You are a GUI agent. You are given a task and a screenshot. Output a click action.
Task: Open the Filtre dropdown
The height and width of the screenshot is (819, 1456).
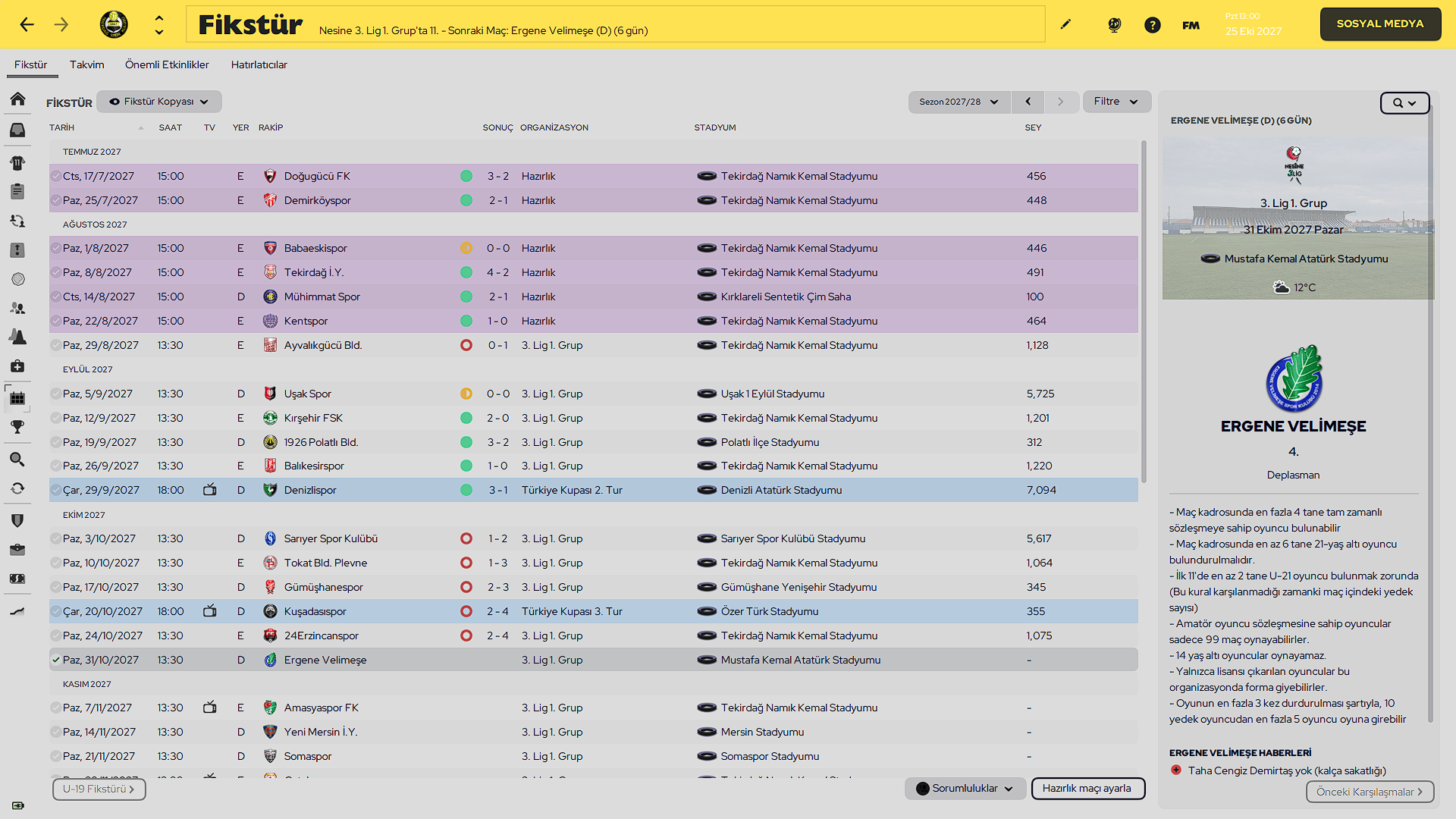point(1116,102)
